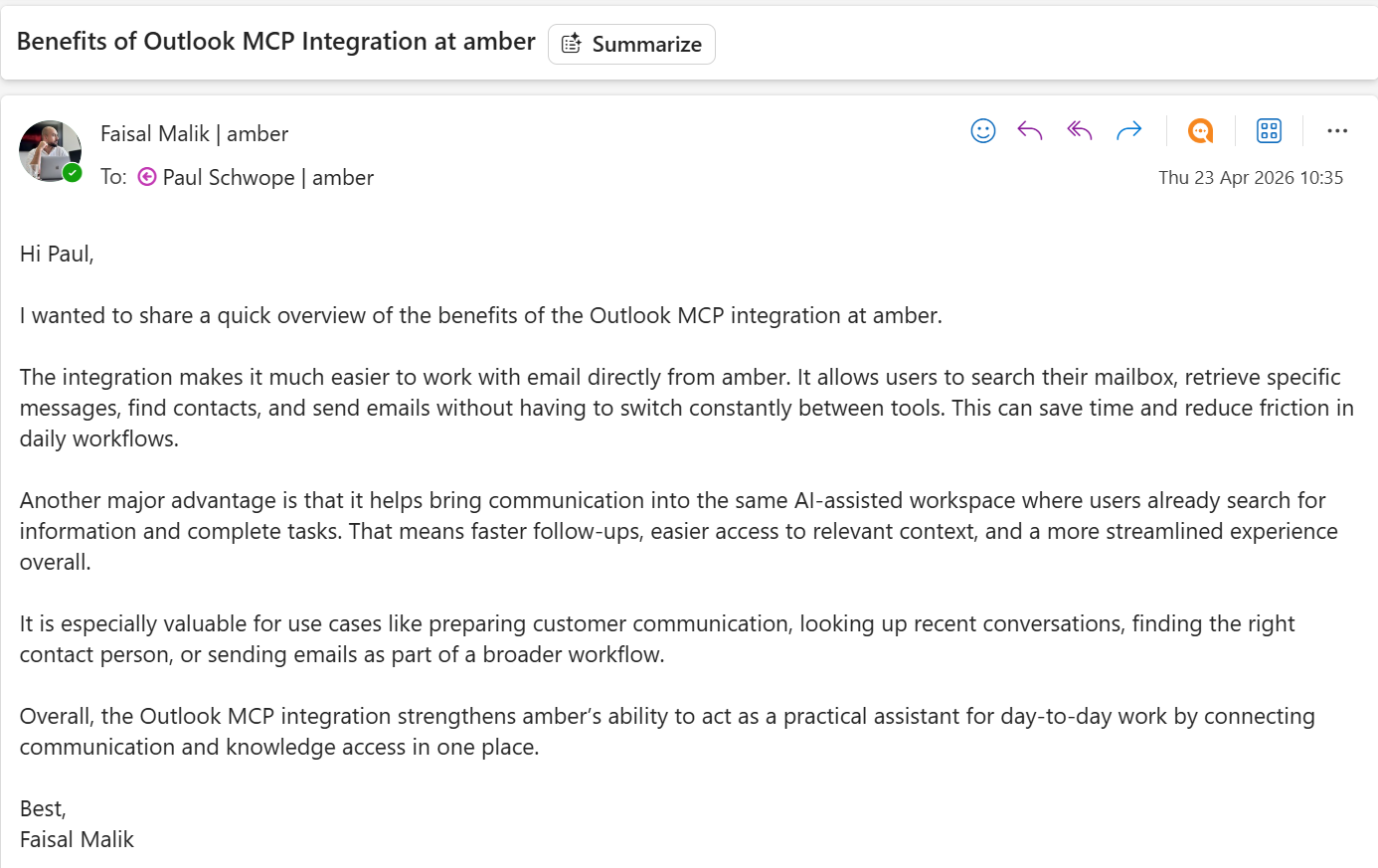React to the email with the smiley icon
The height and width of the screenshot is (868, 1378).
tap(982, 131)
